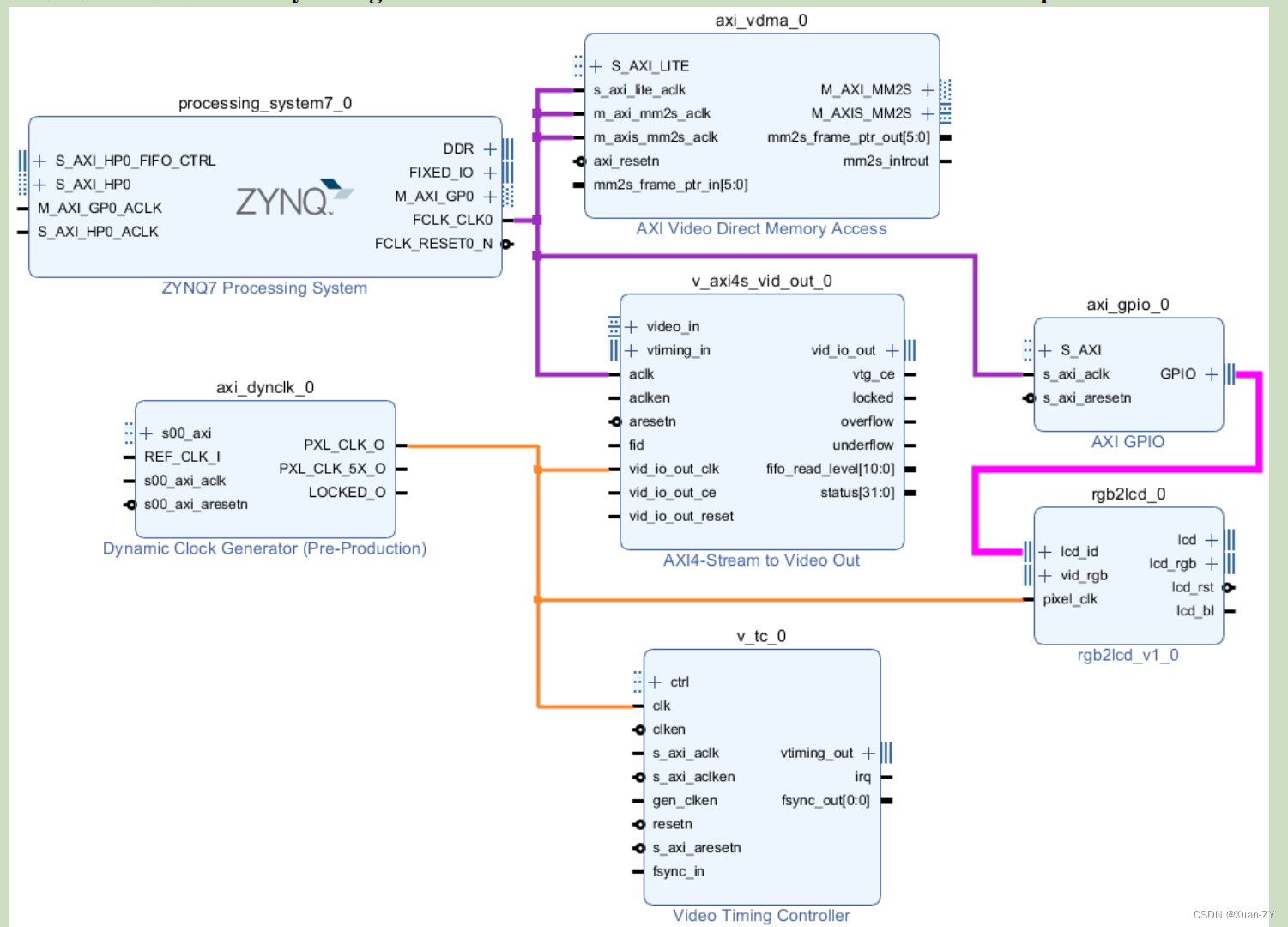Select the clk pin on v_tc_0
1288x927 pixels.
point(662,706)
